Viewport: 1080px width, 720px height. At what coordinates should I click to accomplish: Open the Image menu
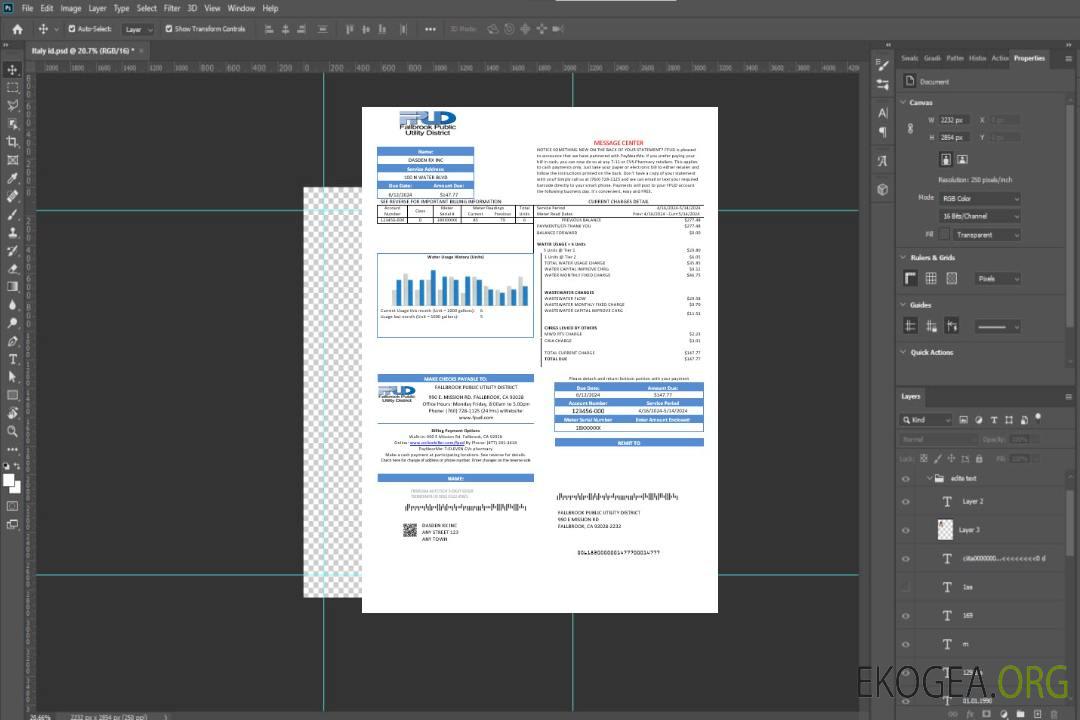[71, 8]
